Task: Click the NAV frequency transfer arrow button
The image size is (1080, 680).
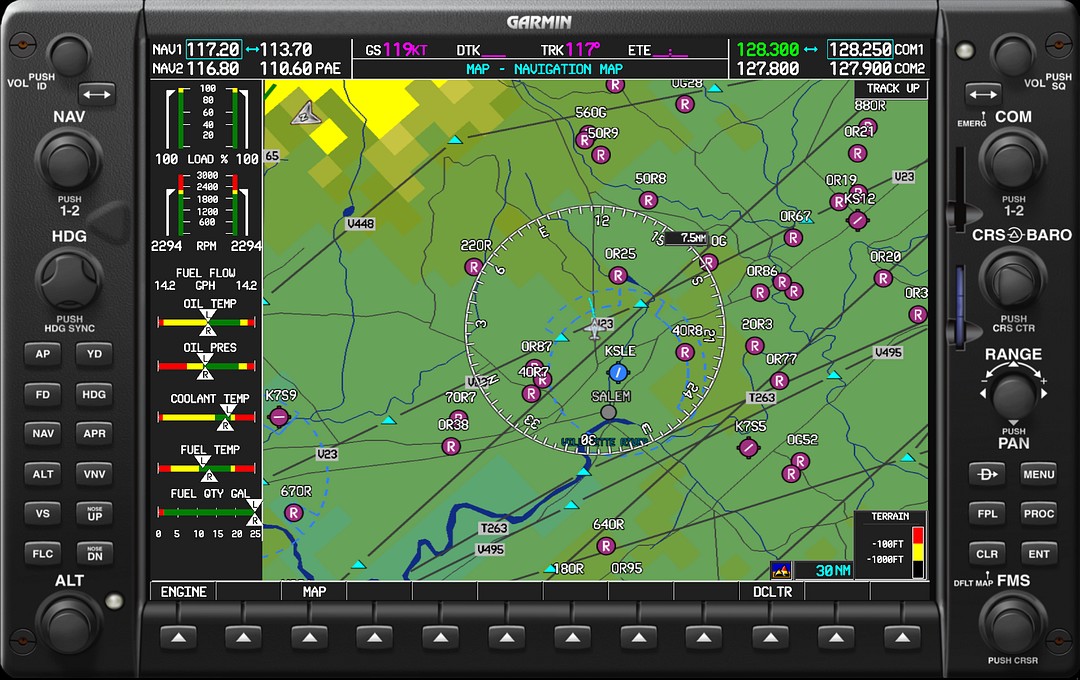Action: (x=96, y=94)
